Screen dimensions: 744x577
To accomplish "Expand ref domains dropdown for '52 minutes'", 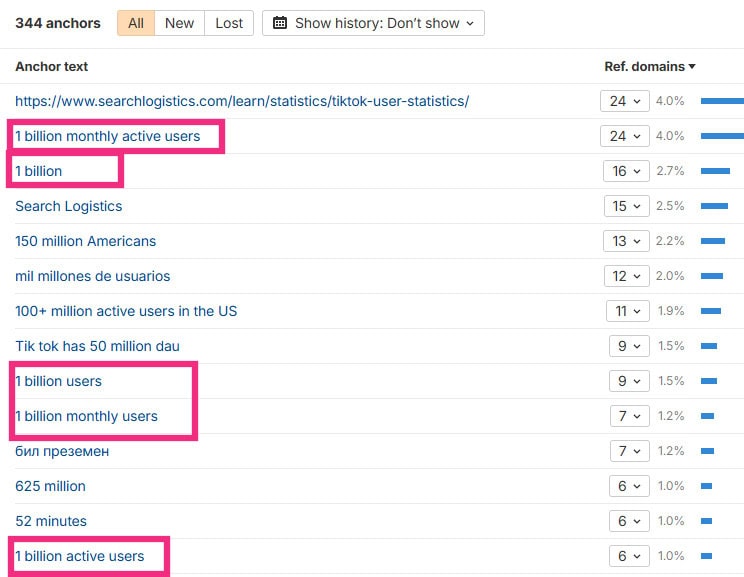I will [629, 521].
